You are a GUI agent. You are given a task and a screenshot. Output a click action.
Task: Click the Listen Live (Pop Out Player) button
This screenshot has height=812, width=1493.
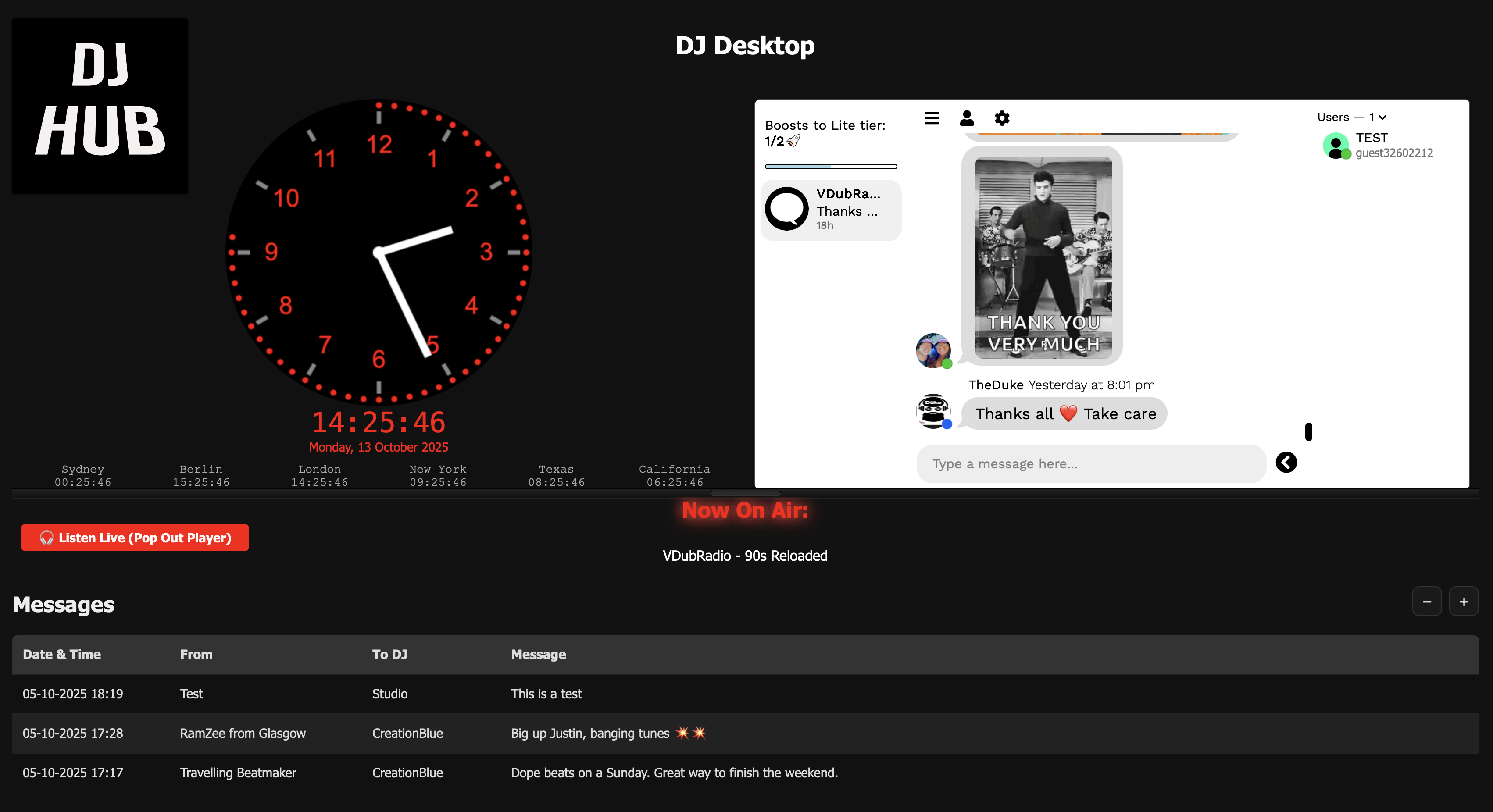[x=135, y=538]
